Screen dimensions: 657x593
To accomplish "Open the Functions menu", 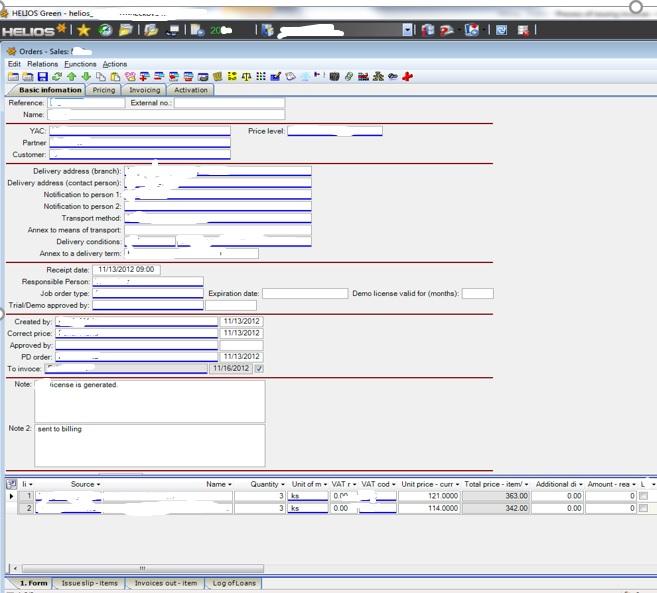I will 80,64.
